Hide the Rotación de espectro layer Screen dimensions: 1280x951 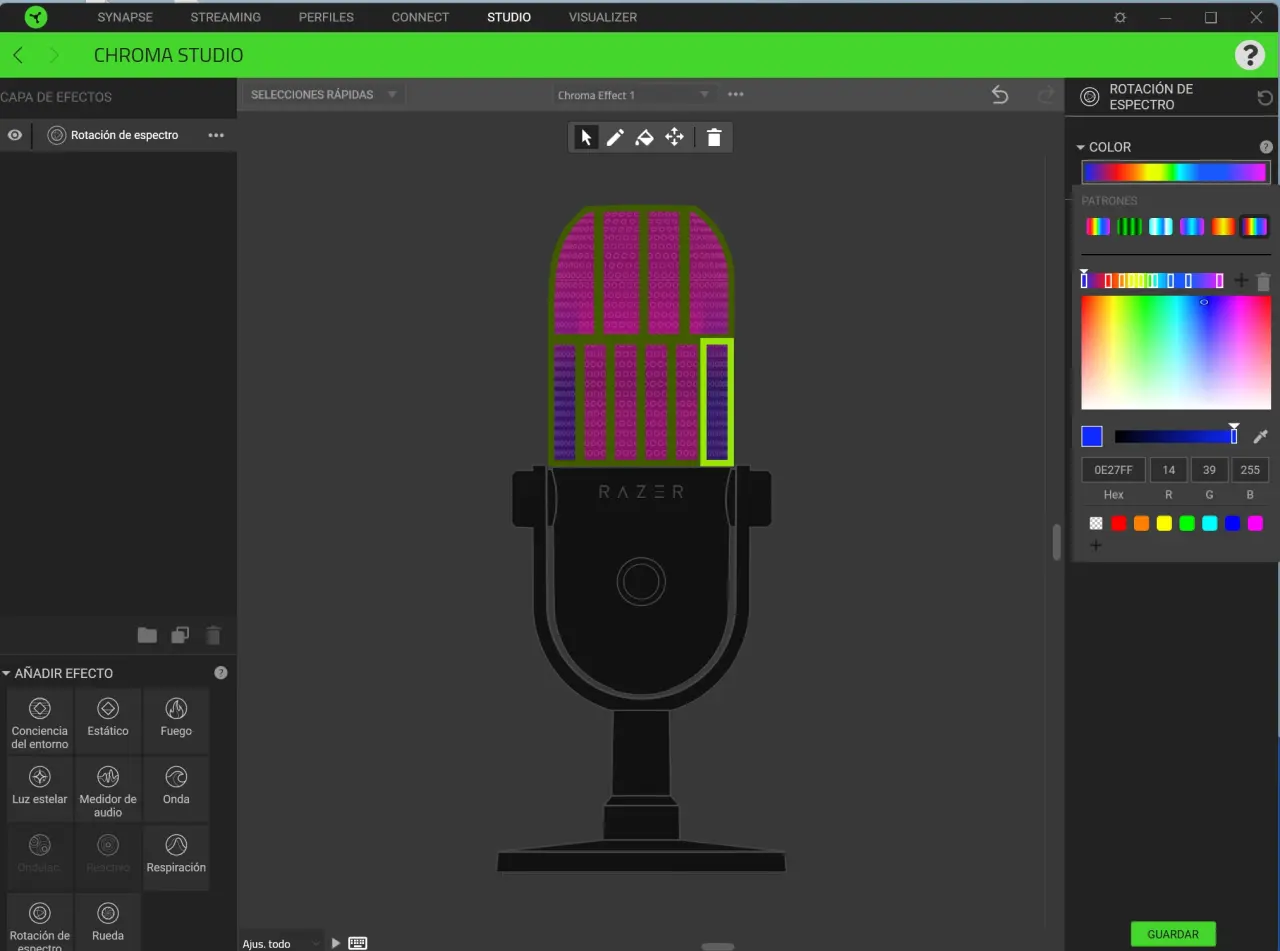click(x=15, y=135)
